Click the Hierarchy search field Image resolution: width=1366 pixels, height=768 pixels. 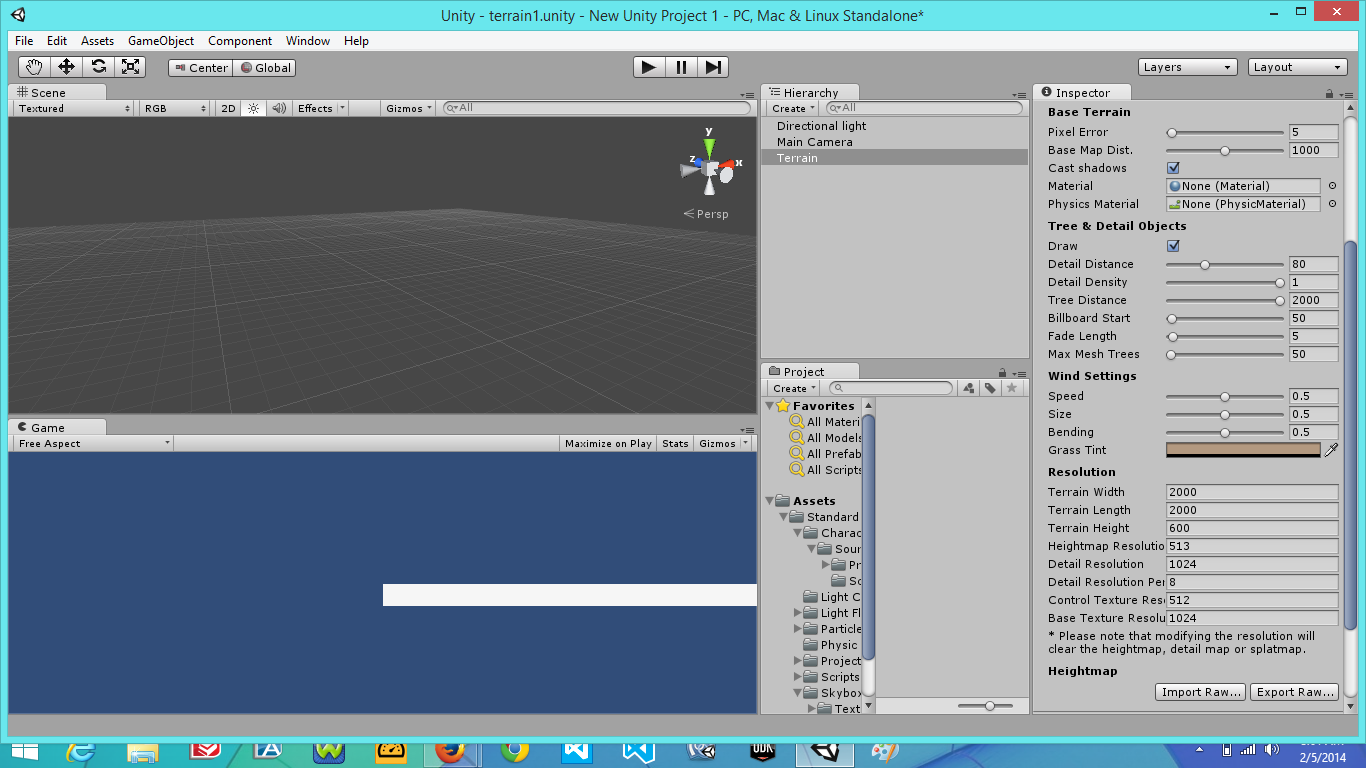924,108
